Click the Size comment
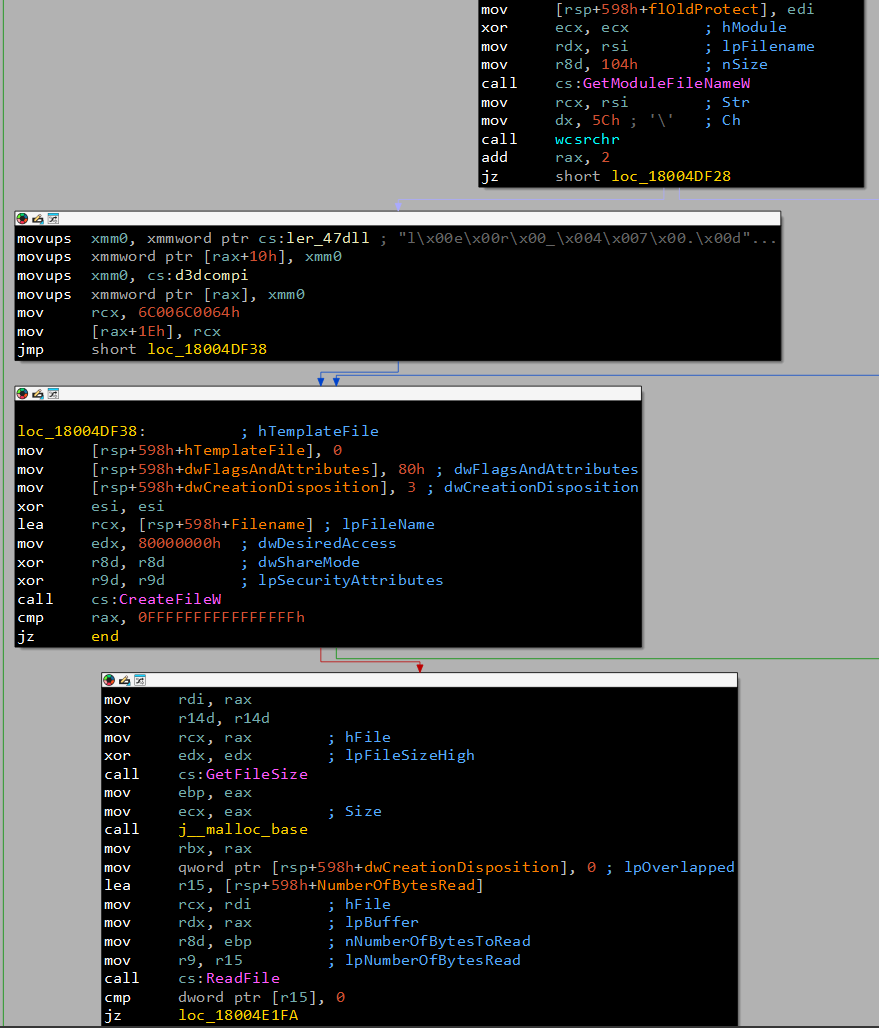The width and height of the screenshot is (879, 1028). point(363,812)
